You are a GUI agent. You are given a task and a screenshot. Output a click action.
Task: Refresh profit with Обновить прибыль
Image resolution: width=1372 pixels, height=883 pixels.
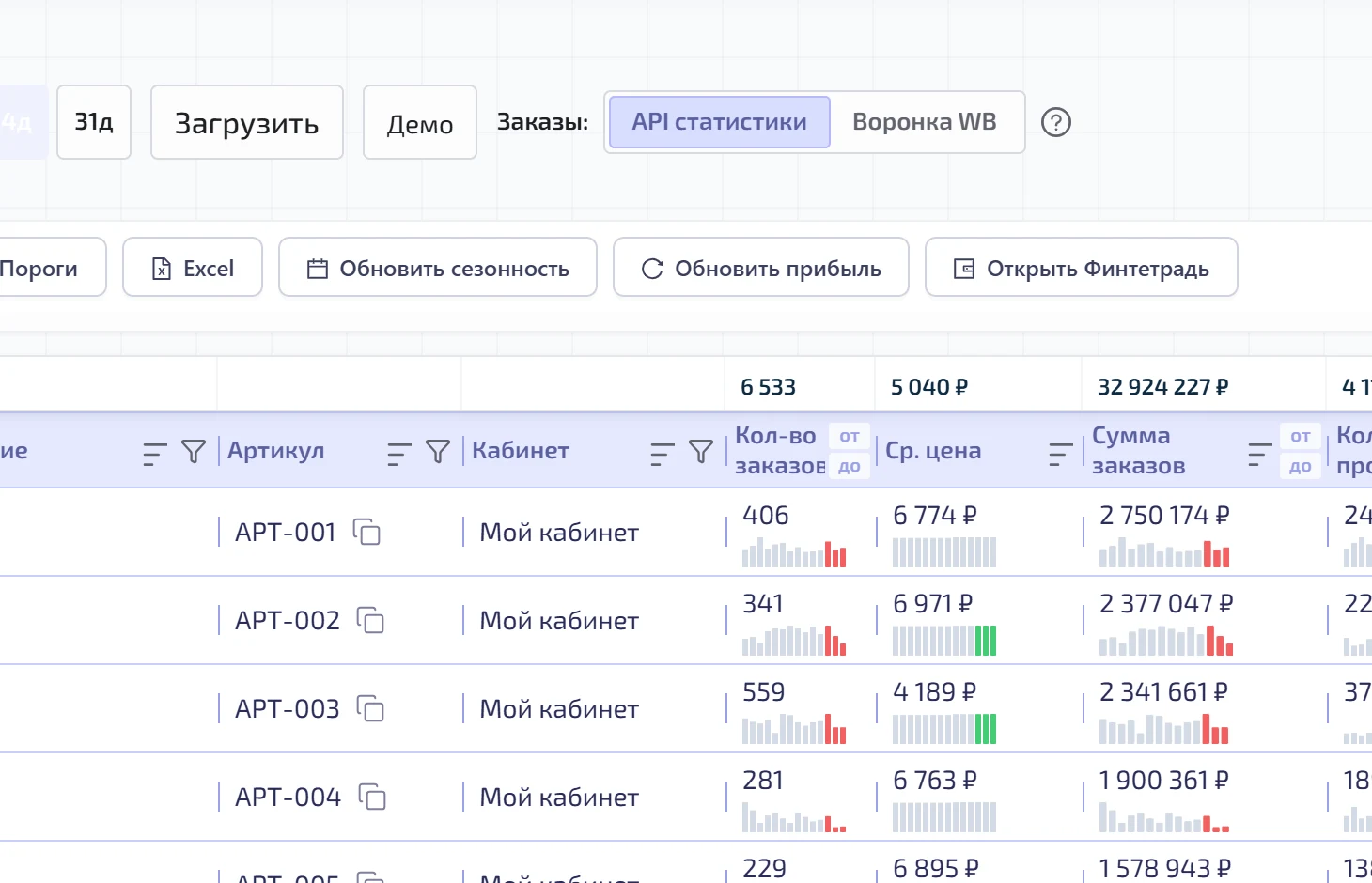761,268
